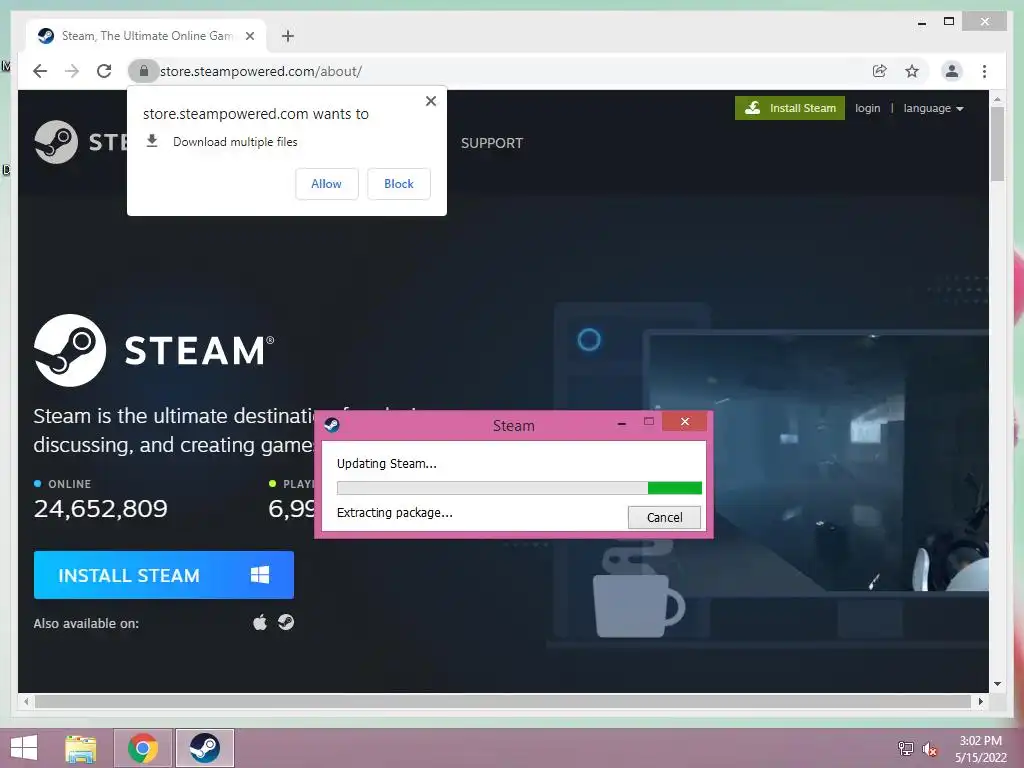
Task: Click the horizontal scrollbar thumb
Action: coord(503,701)
